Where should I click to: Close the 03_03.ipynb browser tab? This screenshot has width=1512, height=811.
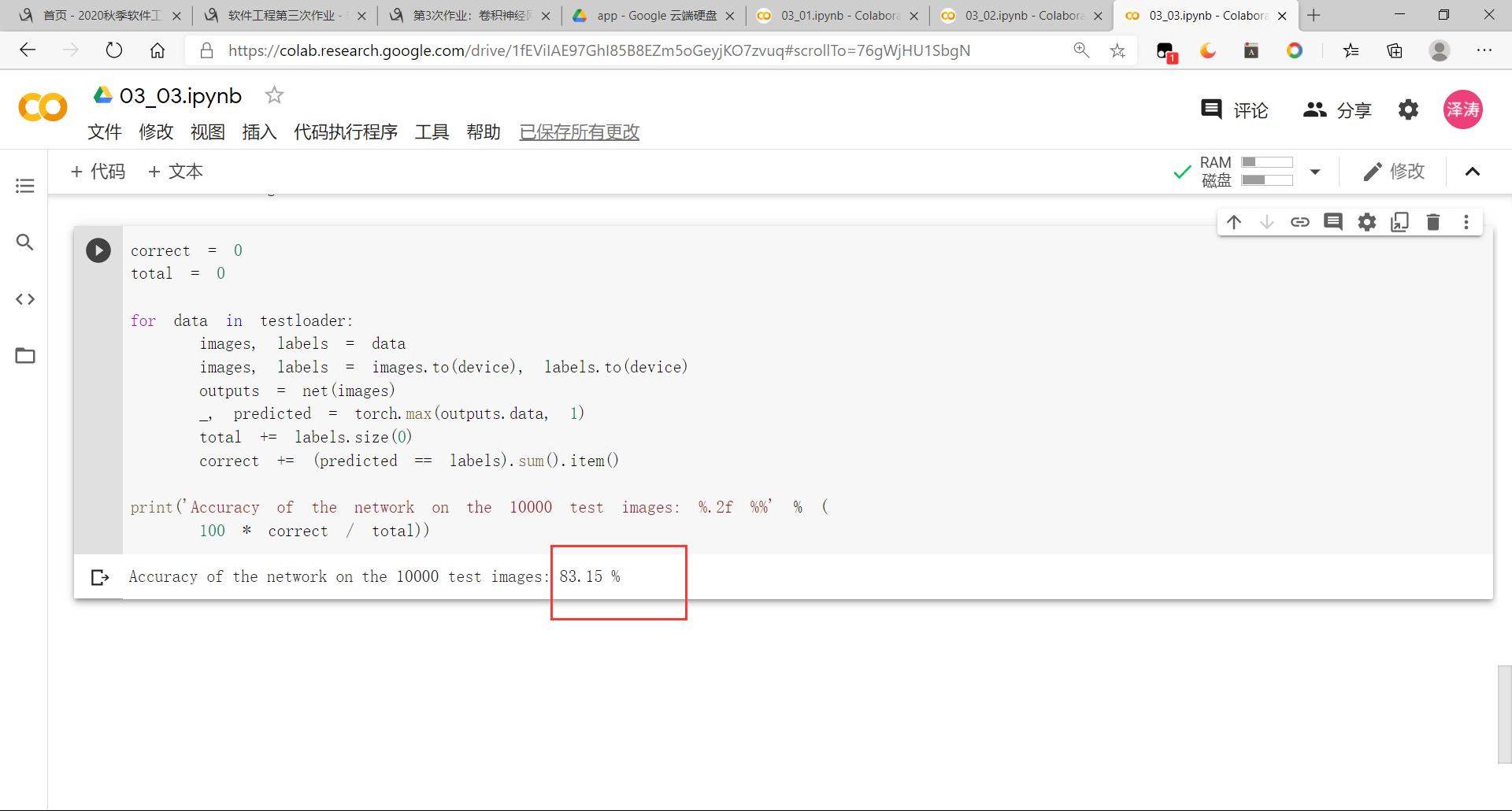tap(1282, 16)
